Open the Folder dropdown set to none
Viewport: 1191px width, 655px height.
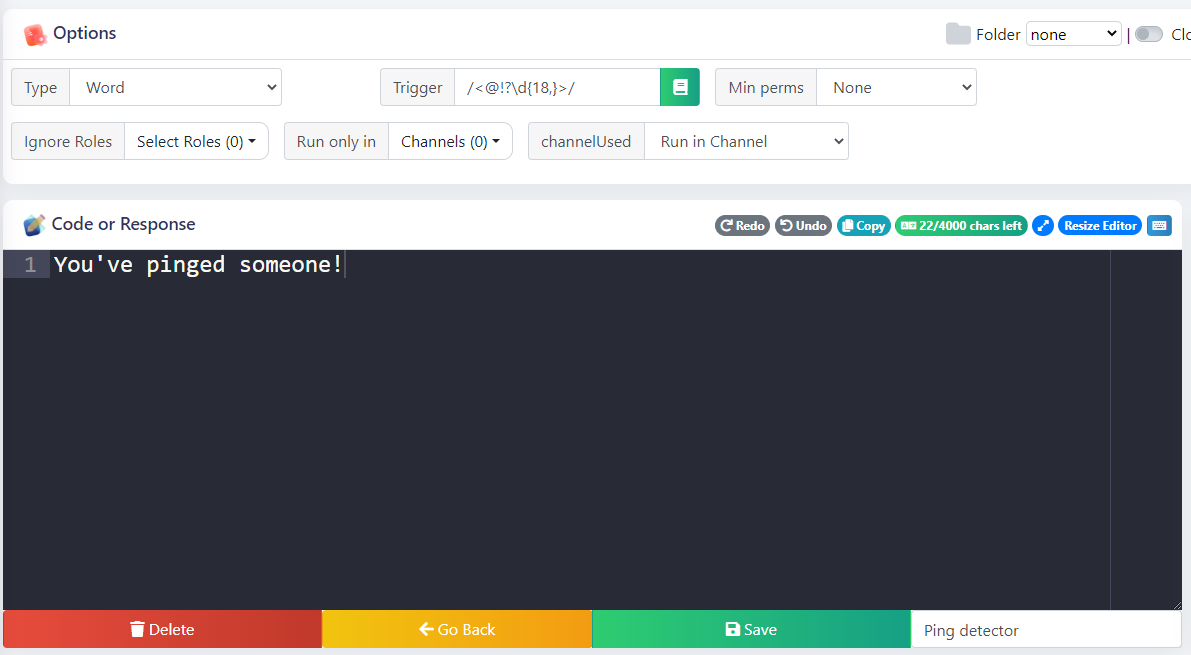[x=1074, y=34]
